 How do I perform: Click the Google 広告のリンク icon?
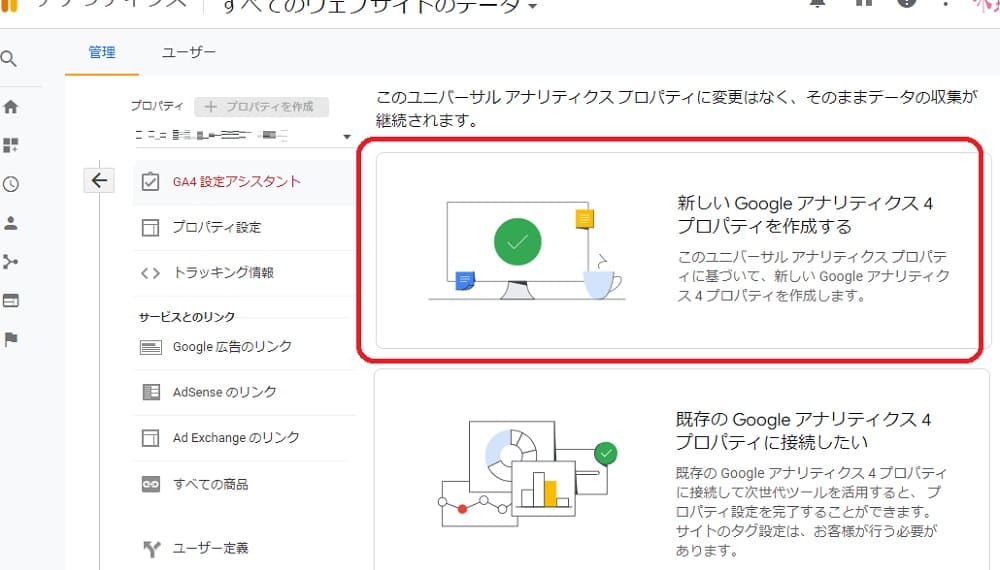pos(151,347)
